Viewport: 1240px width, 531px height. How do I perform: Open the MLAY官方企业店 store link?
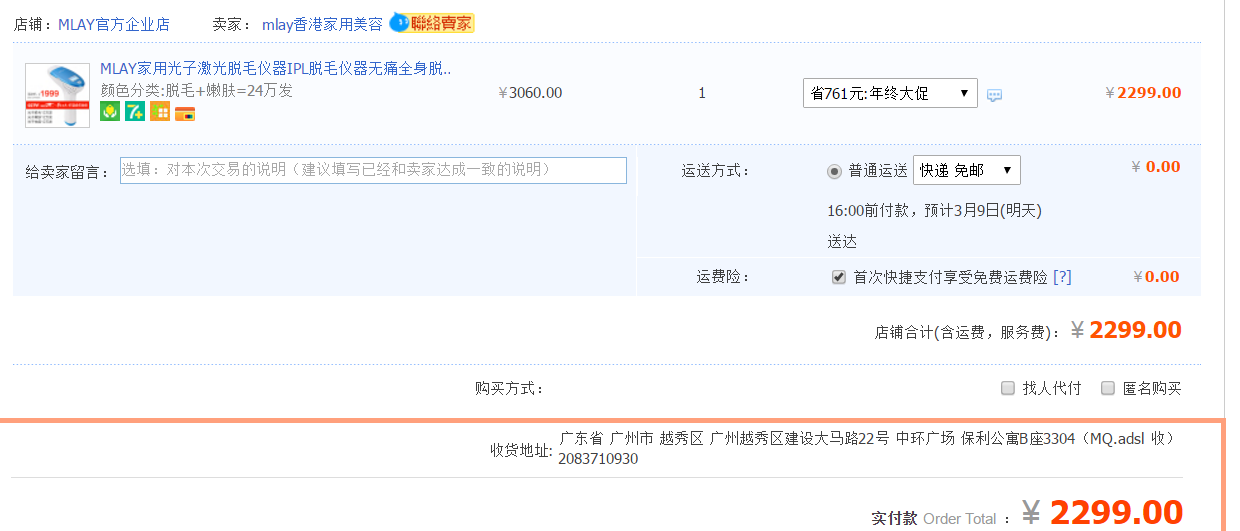114,24
